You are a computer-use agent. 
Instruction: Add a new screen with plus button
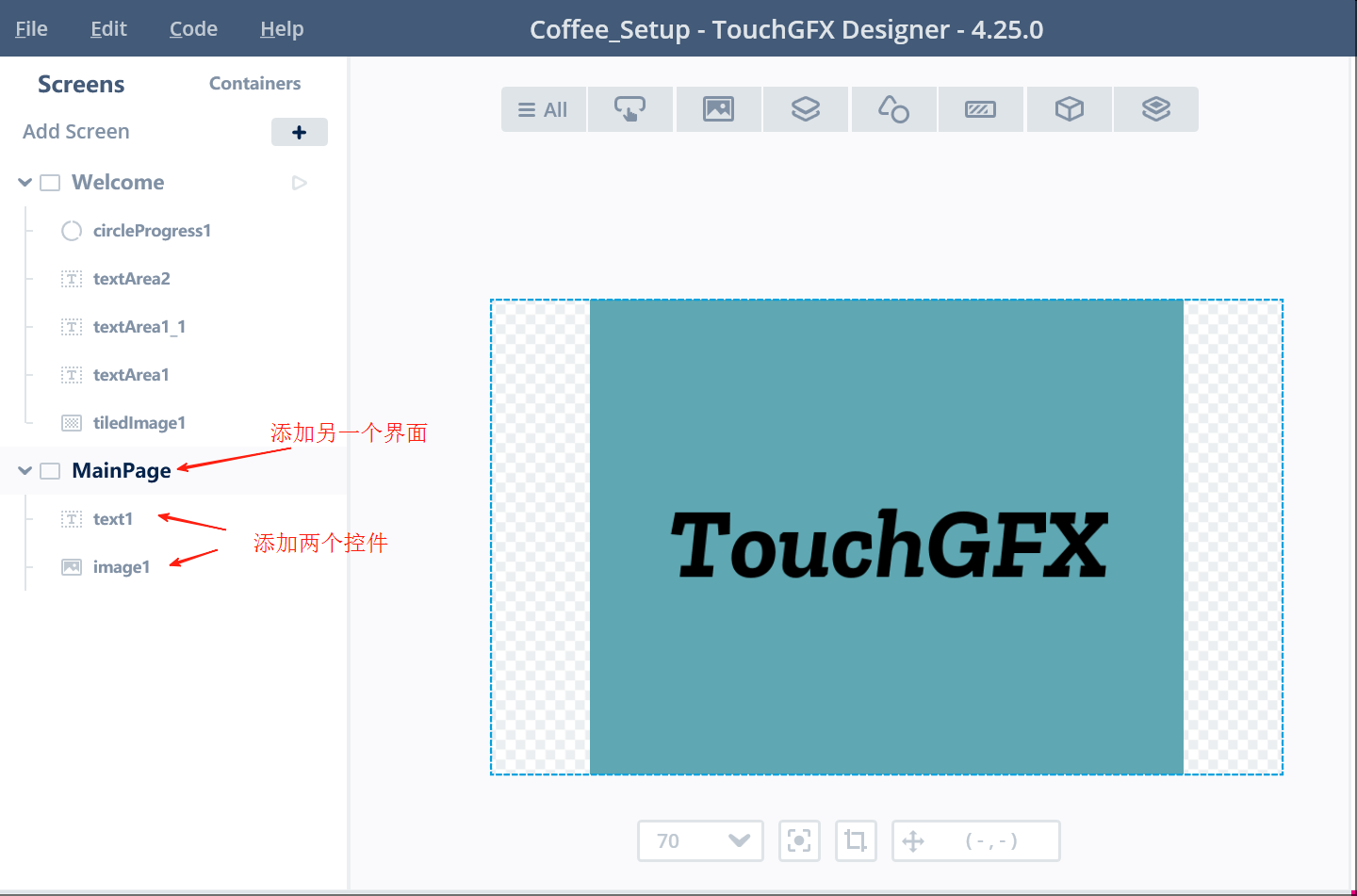tap(300, 132)
